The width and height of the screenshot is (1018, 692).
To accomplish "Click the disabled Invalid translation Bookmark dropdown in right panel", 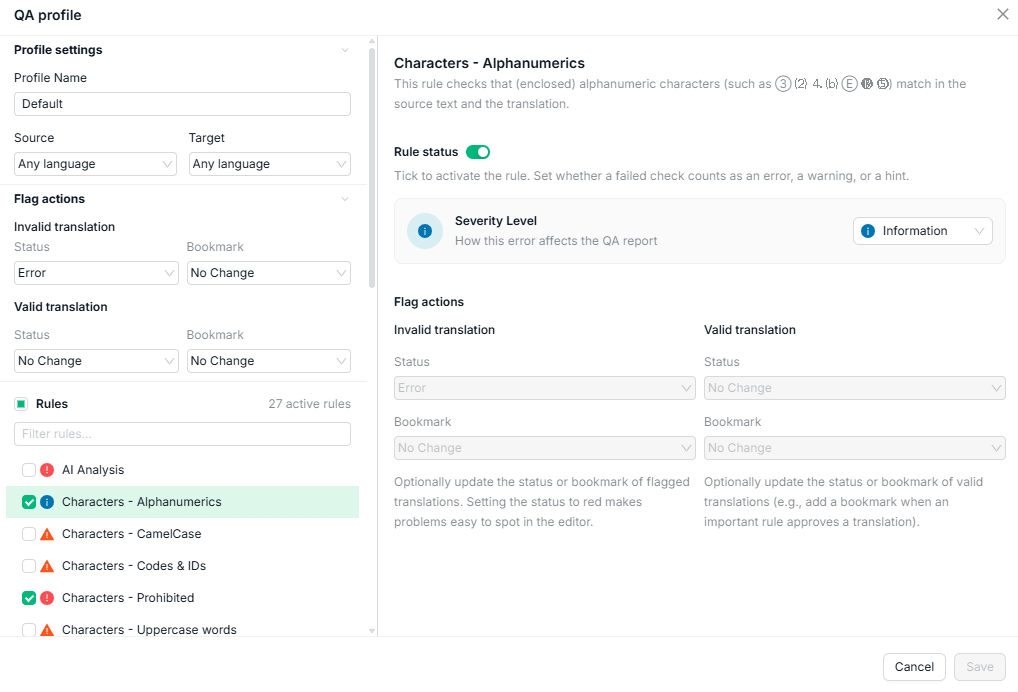I will click(x=545, y=448).
